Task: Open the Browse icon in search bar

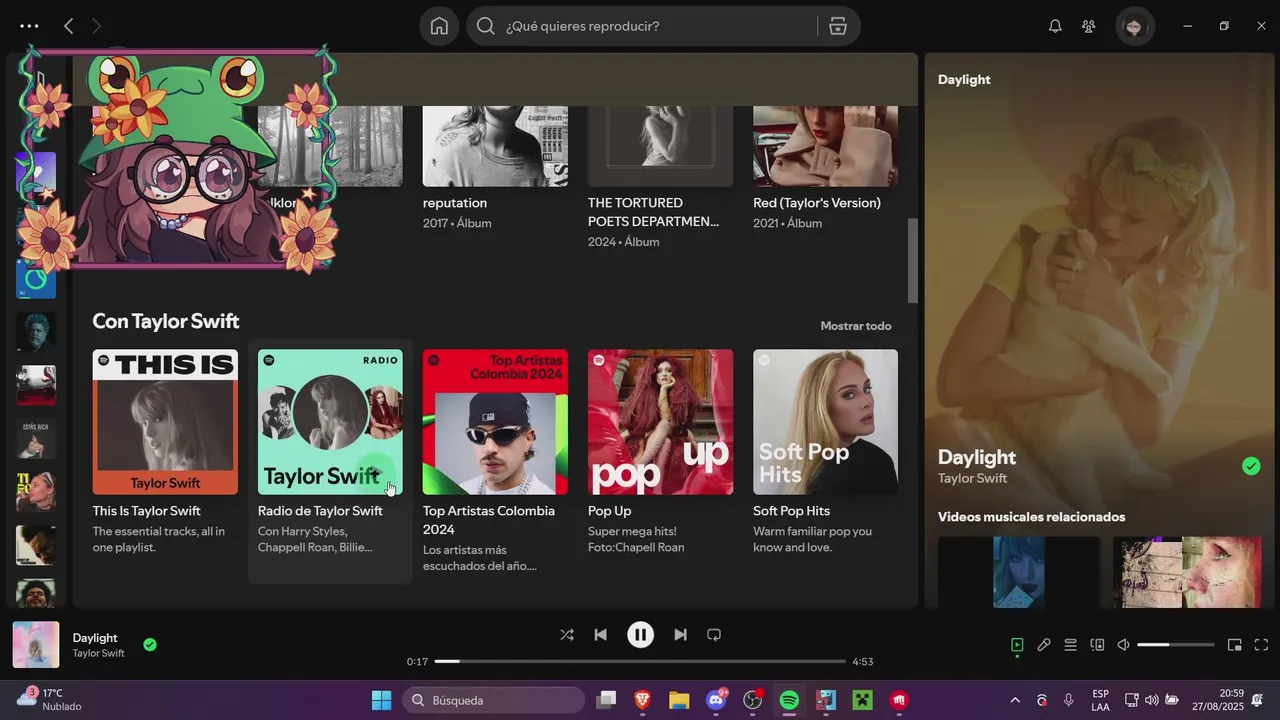Action: pyautogui.click(x=838, y=26)
